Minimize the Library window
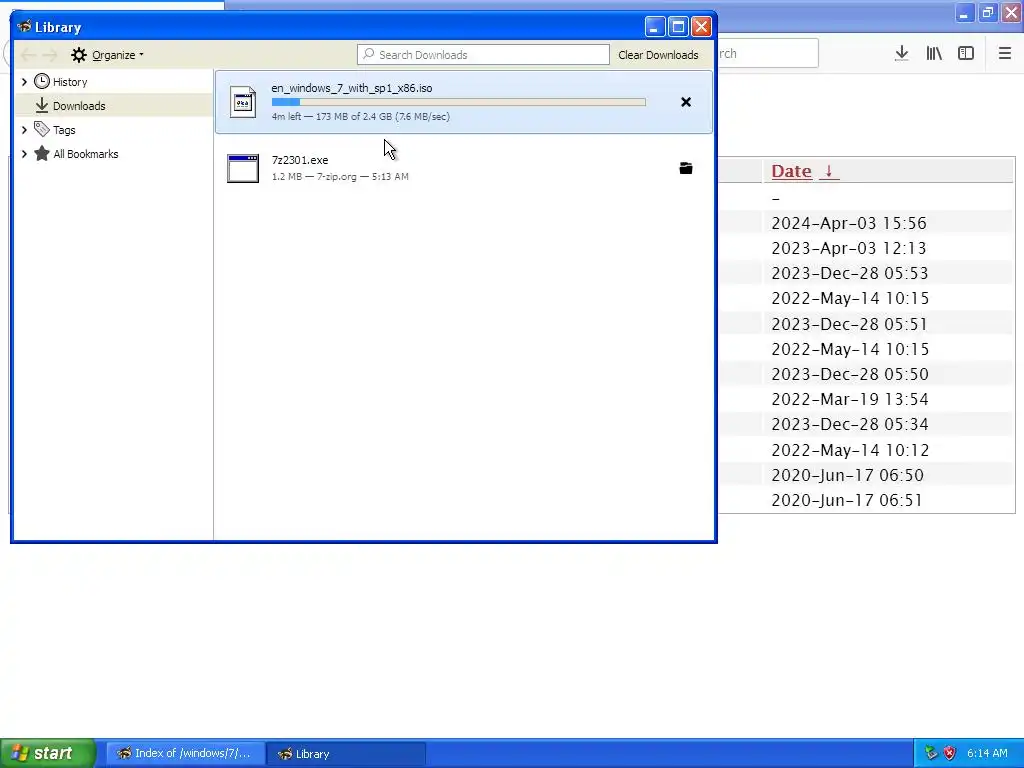The image size is (1024, 768). coord(655,27)
